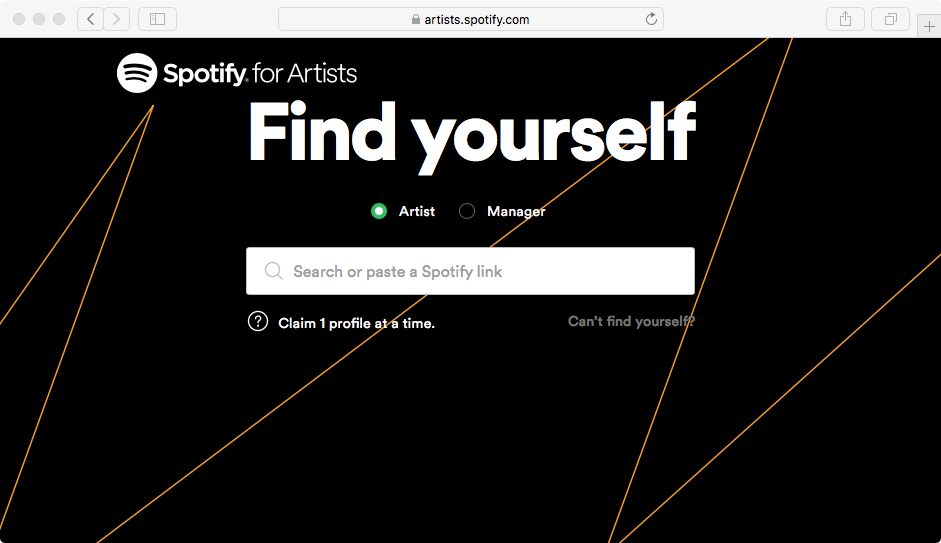Go back to the previous page

pyautogui.click(x=91, y=19)
